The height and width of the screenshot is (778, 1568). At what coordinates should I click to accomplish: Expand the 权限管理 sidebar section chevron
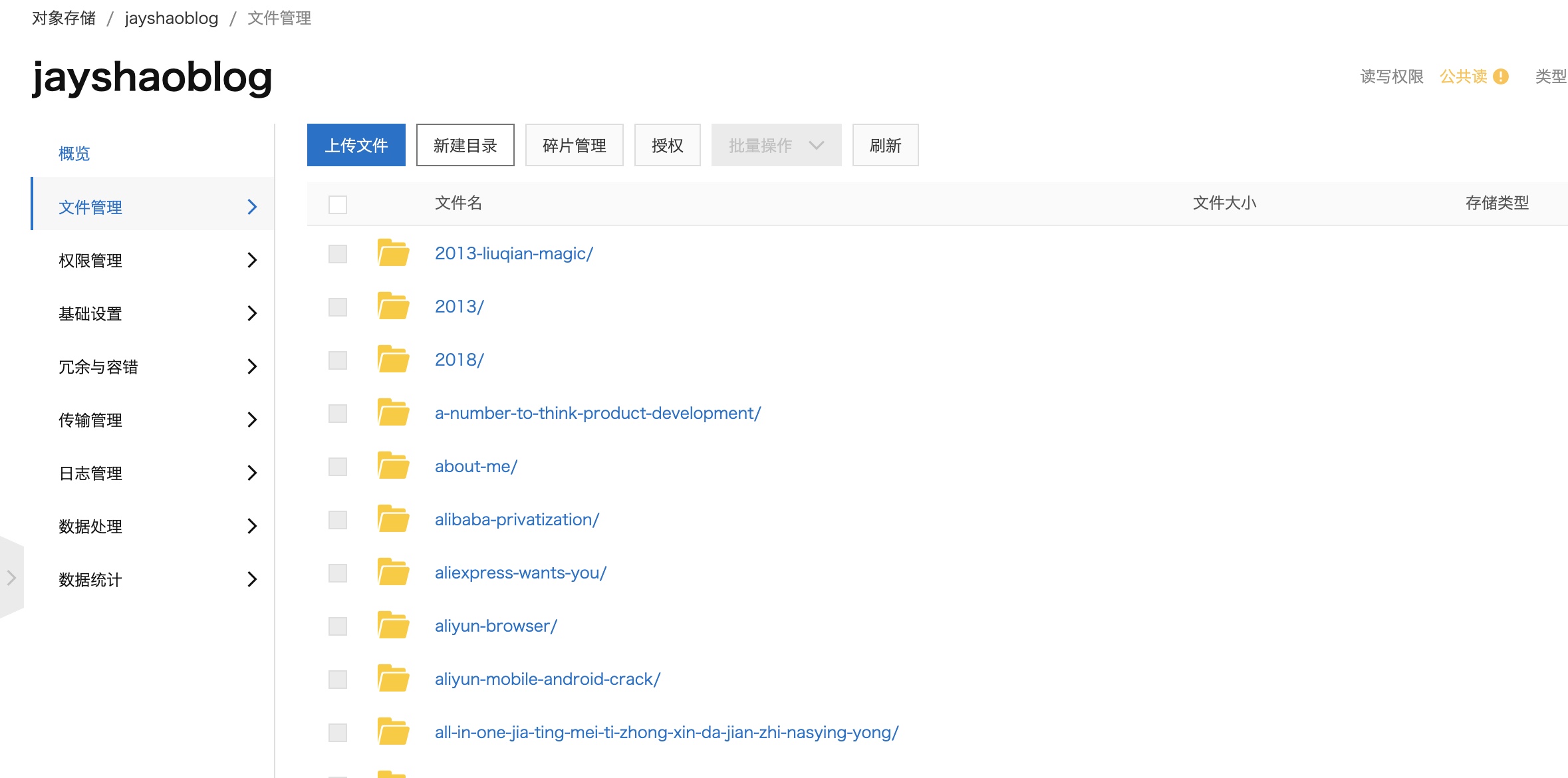click(251, 260)
